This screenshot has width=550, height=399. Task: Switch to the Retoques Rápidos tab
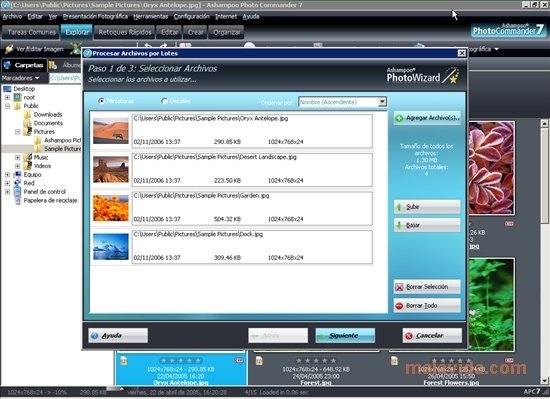(125, 32)
